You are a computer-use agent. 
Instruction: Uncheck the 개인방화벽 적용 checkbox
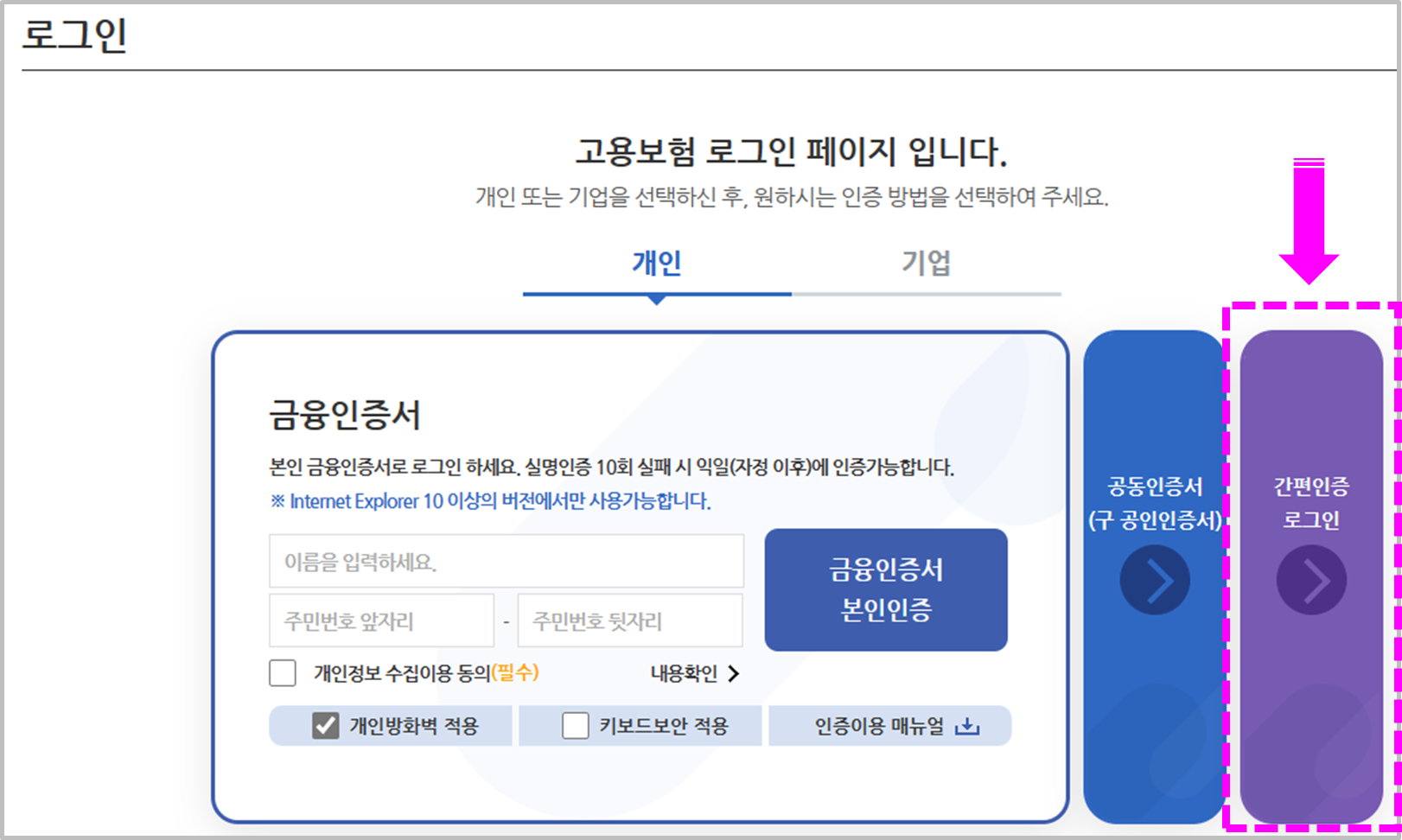click(x=325, y=725)
